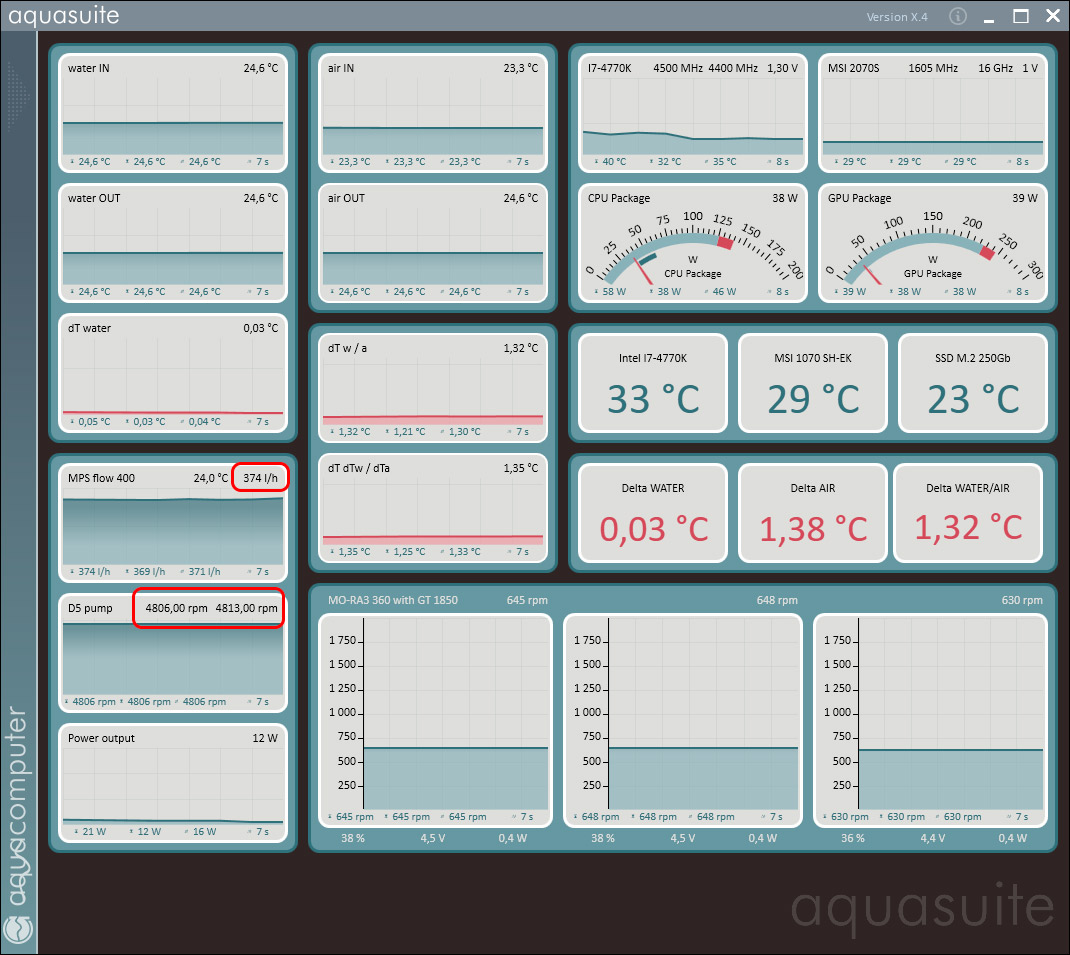The width and height of the screenshot is (1070, 955).
Task: Select the dT dTw / dTa chart
Action: point(433,508)
